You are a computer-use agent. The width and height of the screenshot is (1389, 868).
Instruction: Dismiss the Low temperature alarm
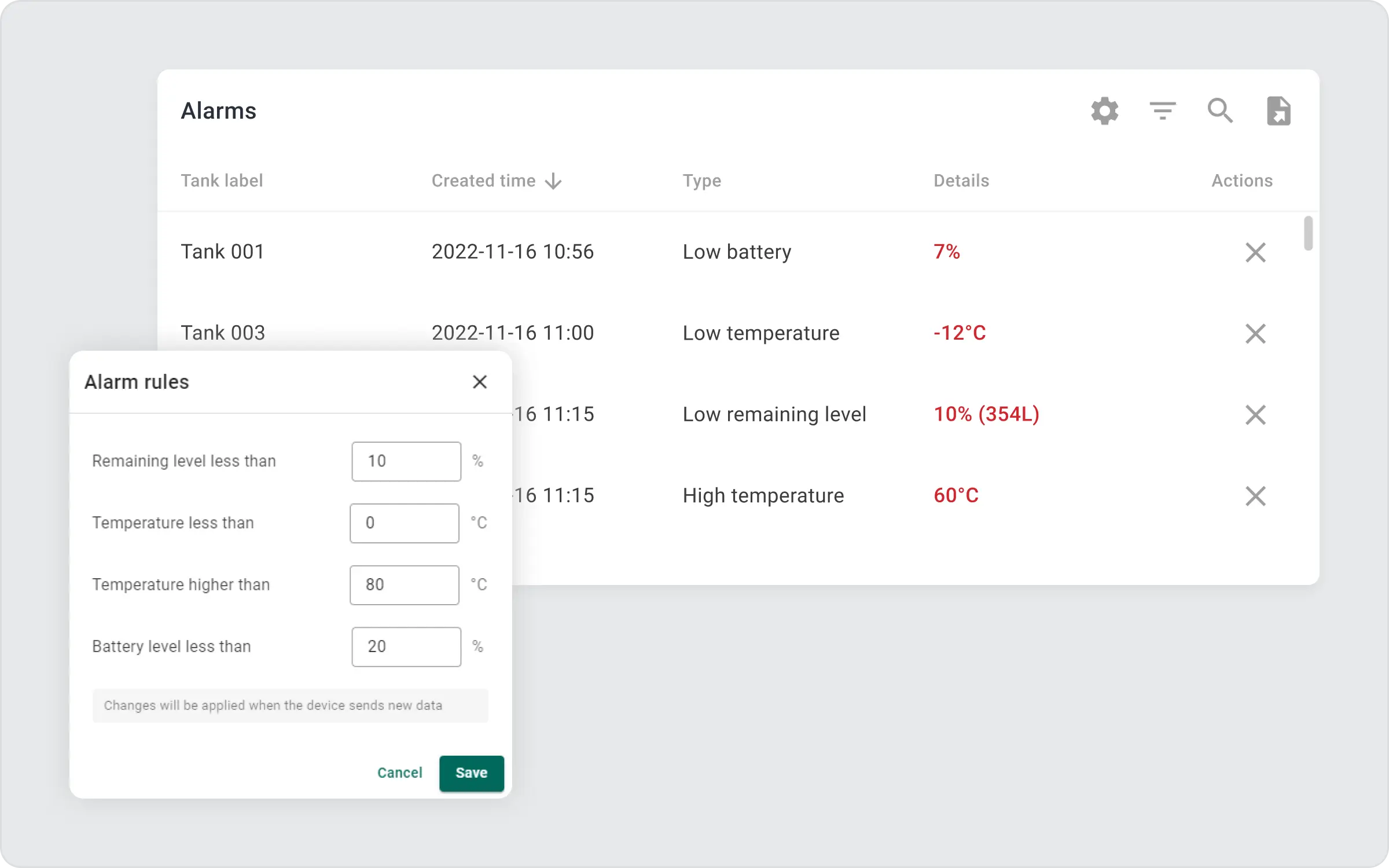click(x=1255, y=333)
